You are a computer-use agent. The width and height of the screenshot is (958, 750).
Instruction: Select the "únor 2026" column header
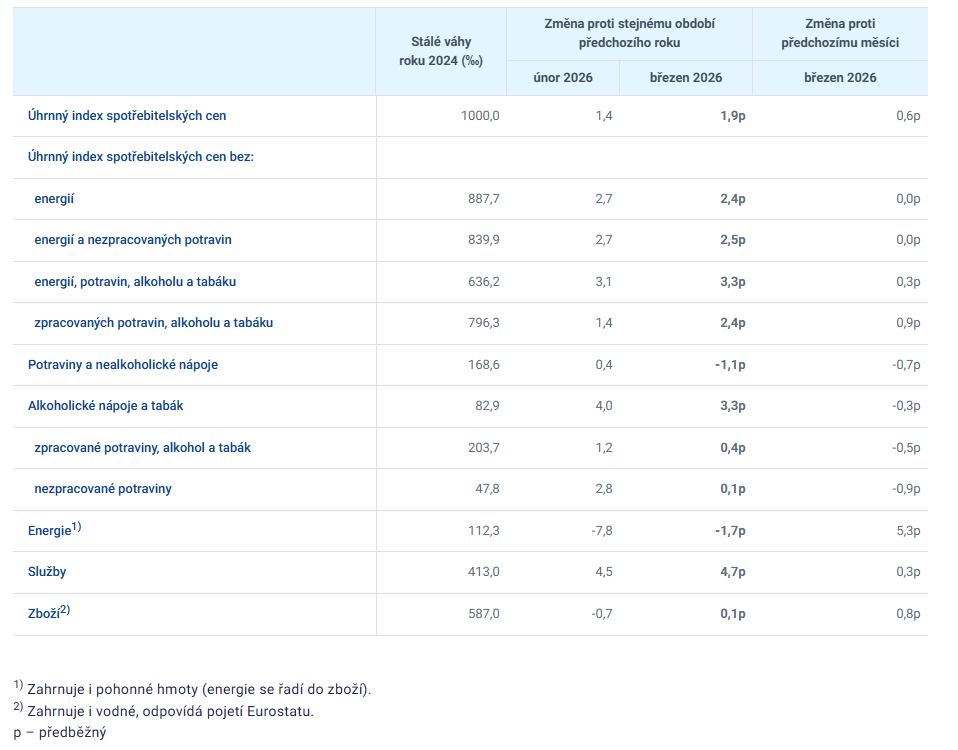click(x=563, y=78)
